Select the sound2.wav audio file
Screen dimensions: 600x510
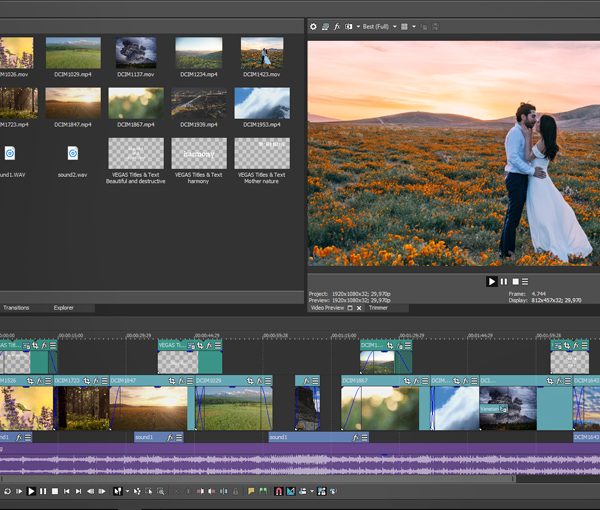click(73, 153)
